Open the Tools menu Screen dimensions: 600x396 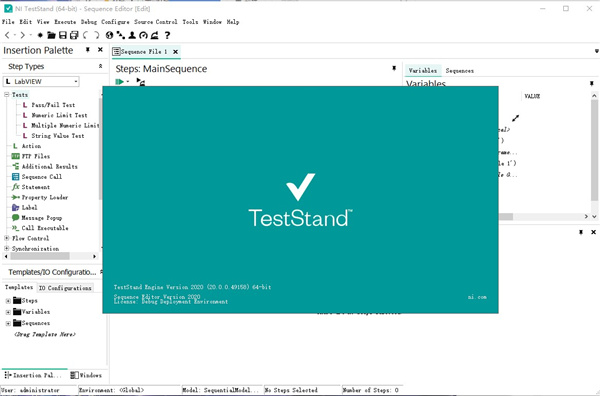(x=190, y=22)
